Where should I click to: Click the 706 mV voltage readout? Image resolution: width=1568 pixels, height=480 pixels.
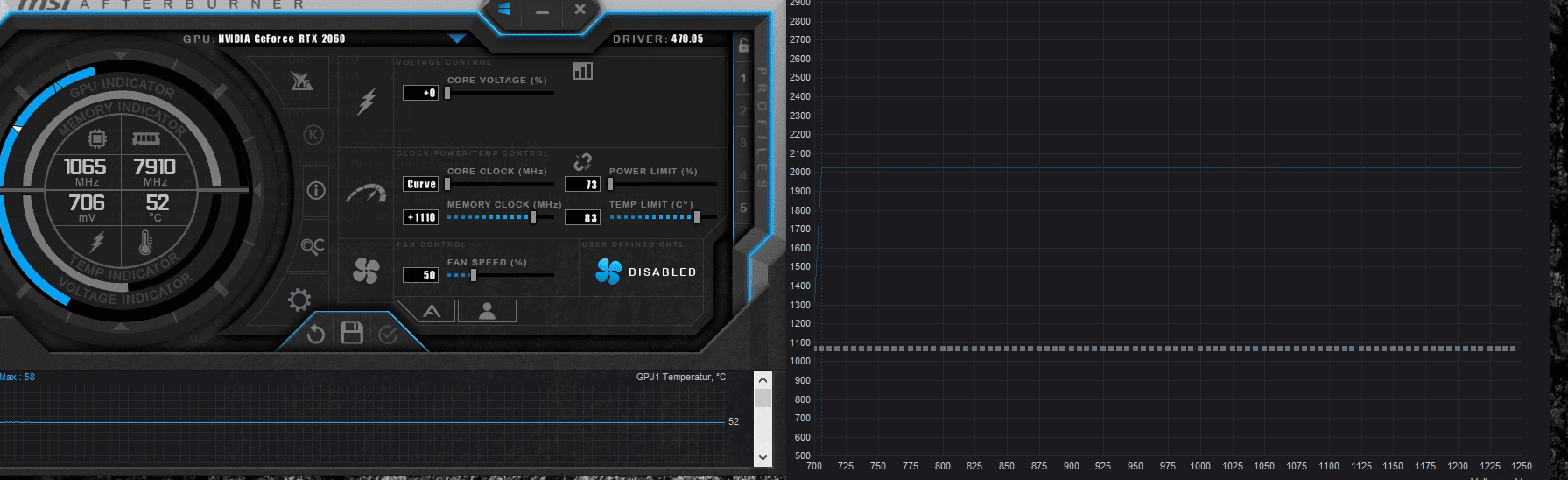(x=87, y=202)
